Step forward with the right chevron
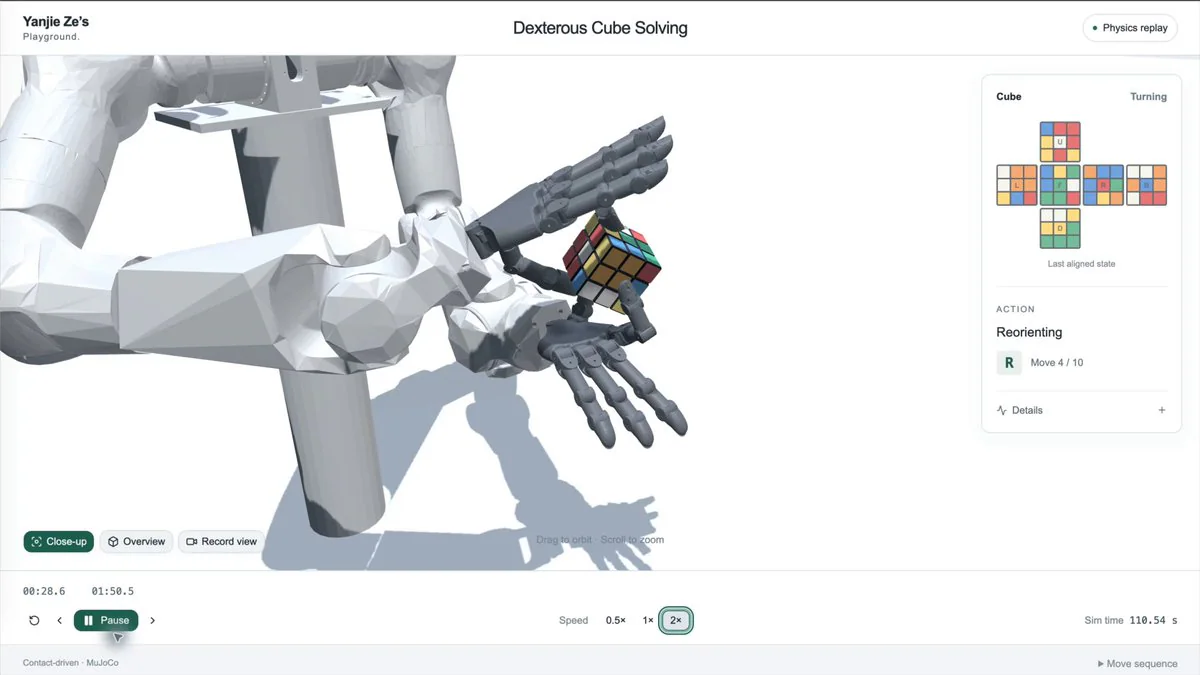This screenshot has height=675, width=1200. click(152, 620)
